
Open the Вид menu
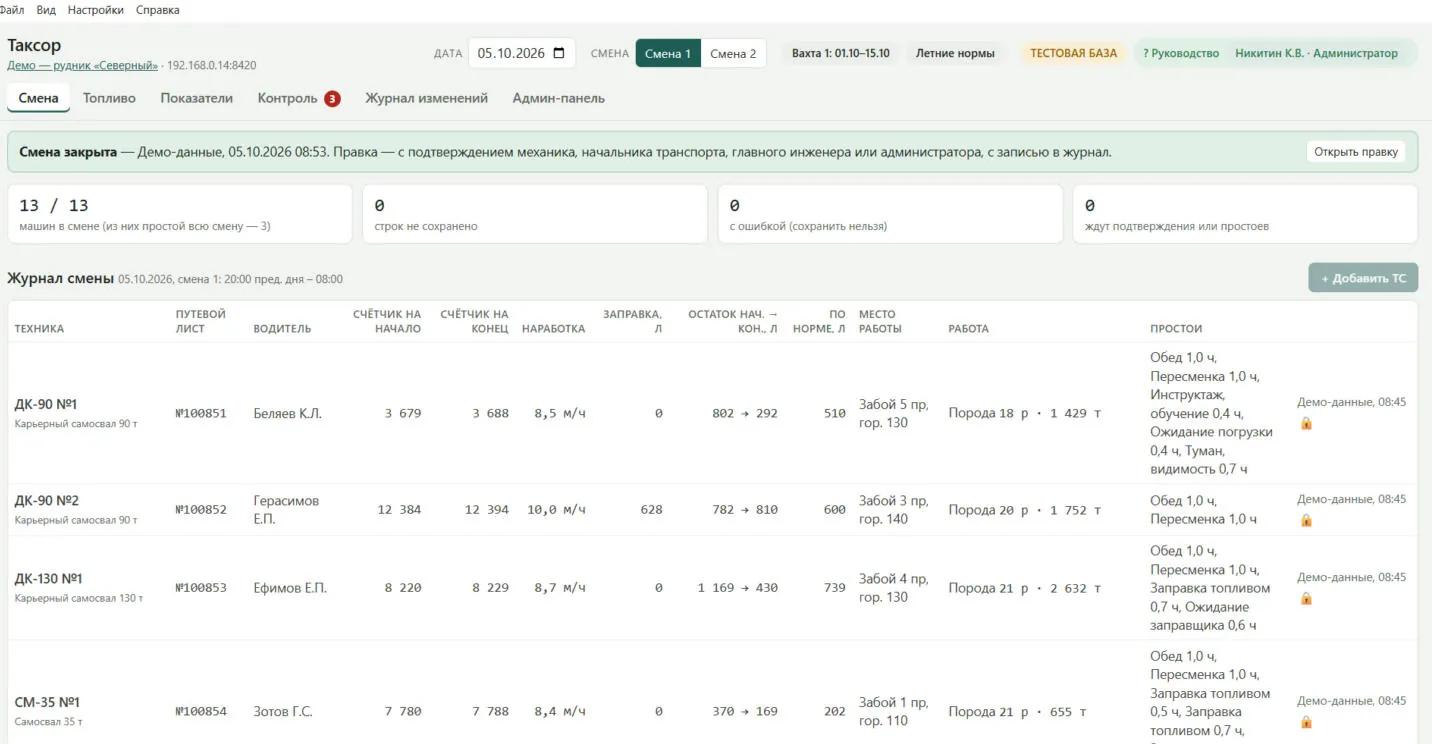46,10
